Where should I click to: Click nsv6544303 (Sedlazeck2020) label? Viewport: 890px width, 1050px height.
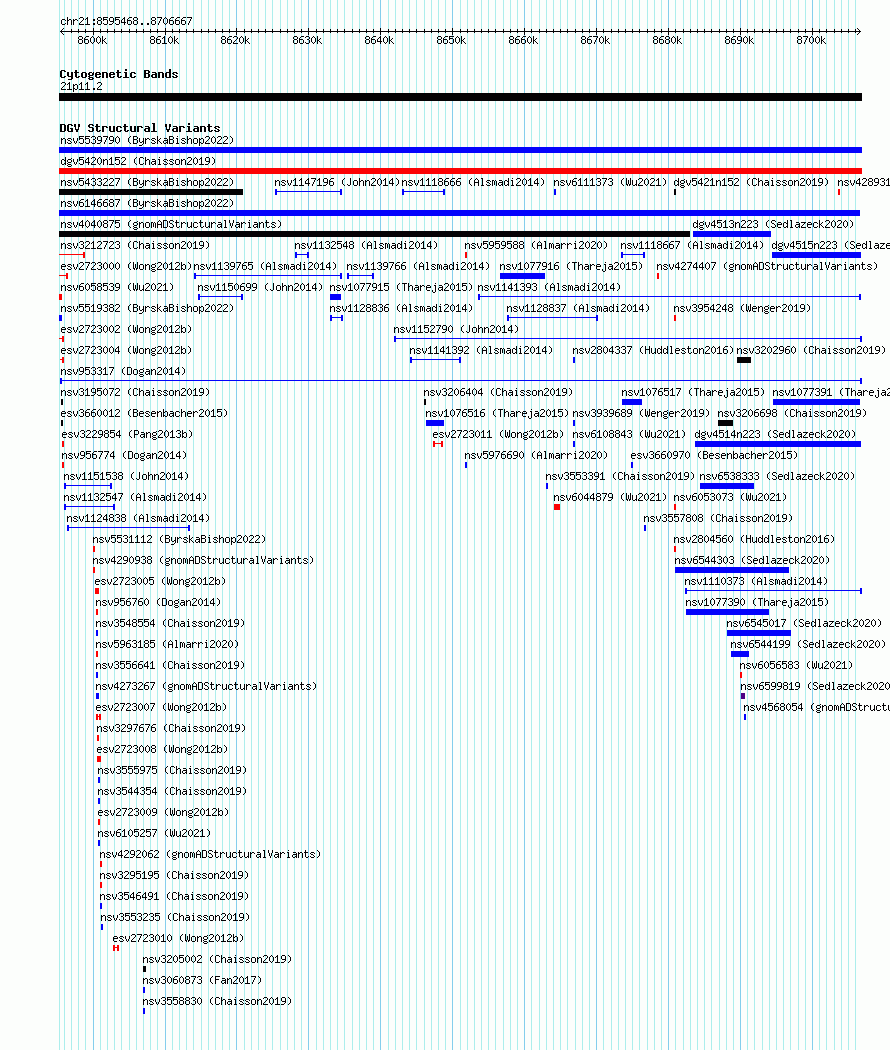(752, 560)
